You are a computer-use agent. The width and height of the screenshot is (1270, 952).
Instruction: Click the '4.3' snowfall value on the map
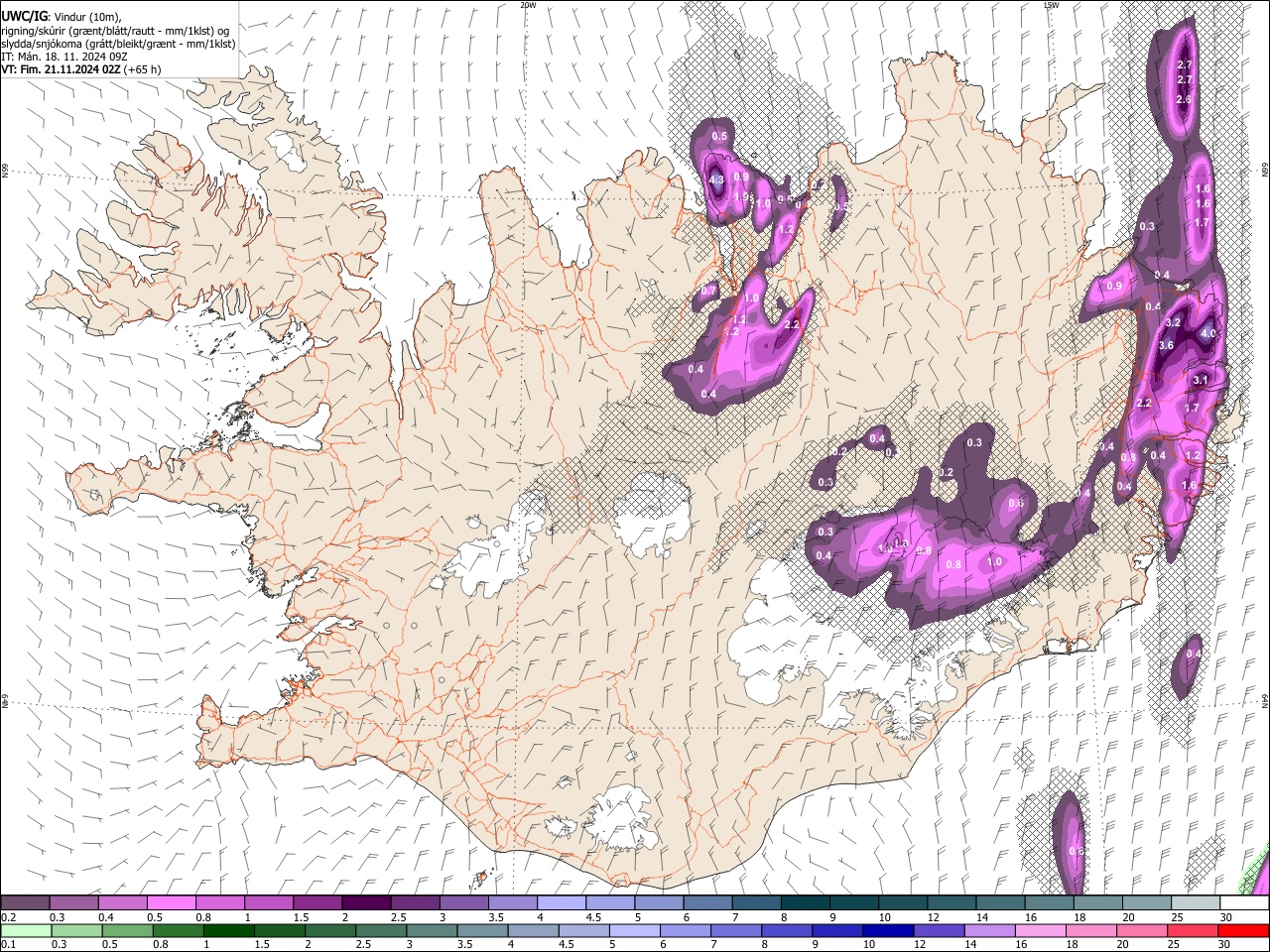[716, 179]
